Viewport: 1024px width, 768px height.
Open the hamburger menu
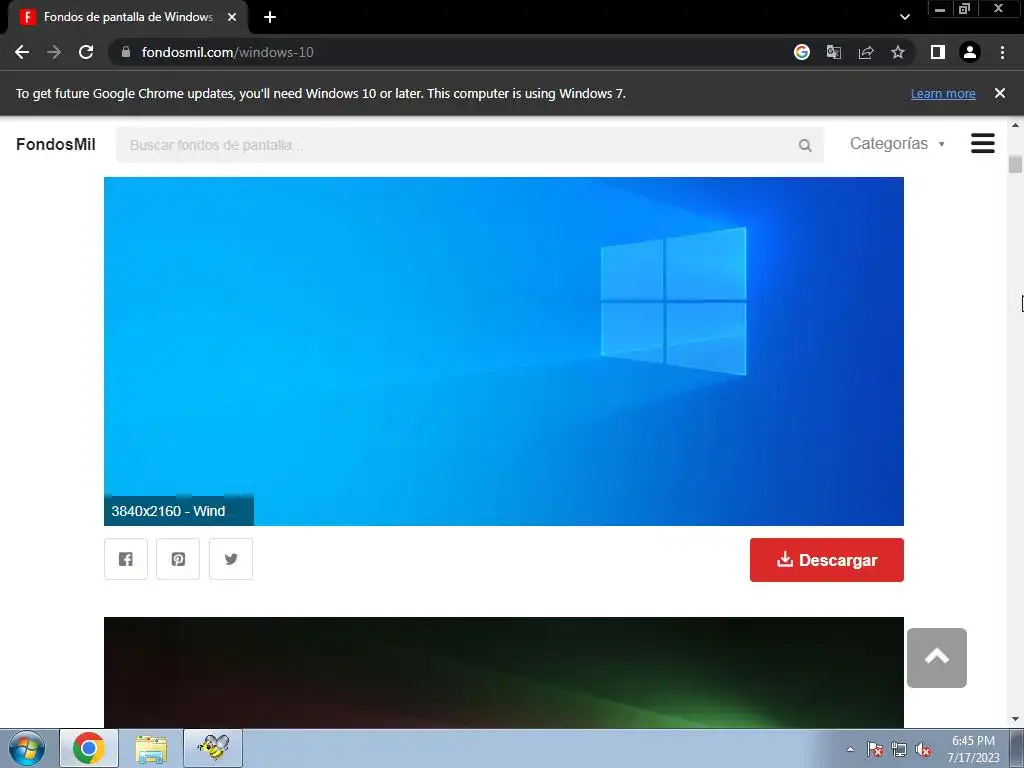[x=983, y=144]
